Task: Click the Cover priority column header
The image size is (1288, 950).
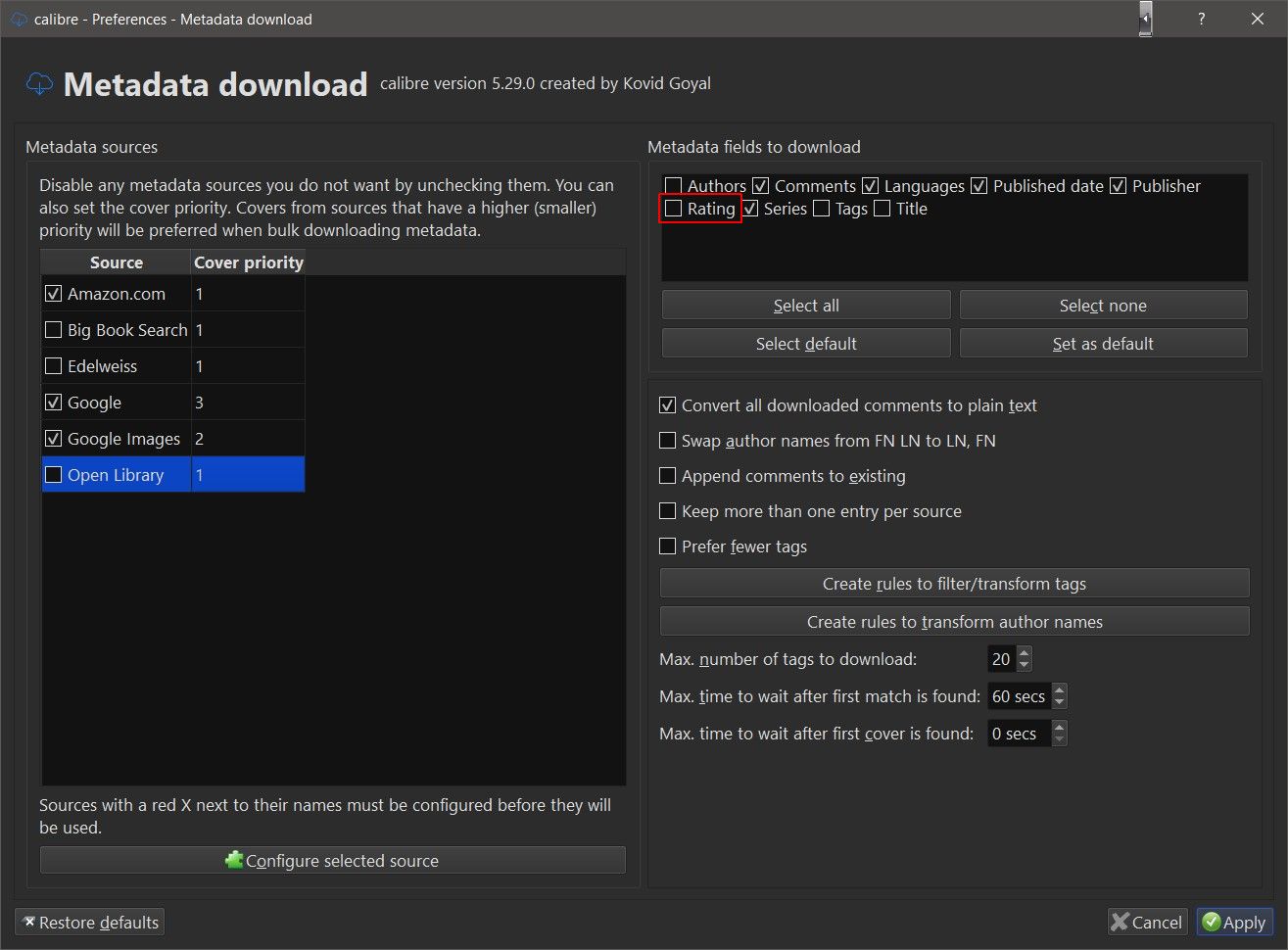Action: pos(248,262)
